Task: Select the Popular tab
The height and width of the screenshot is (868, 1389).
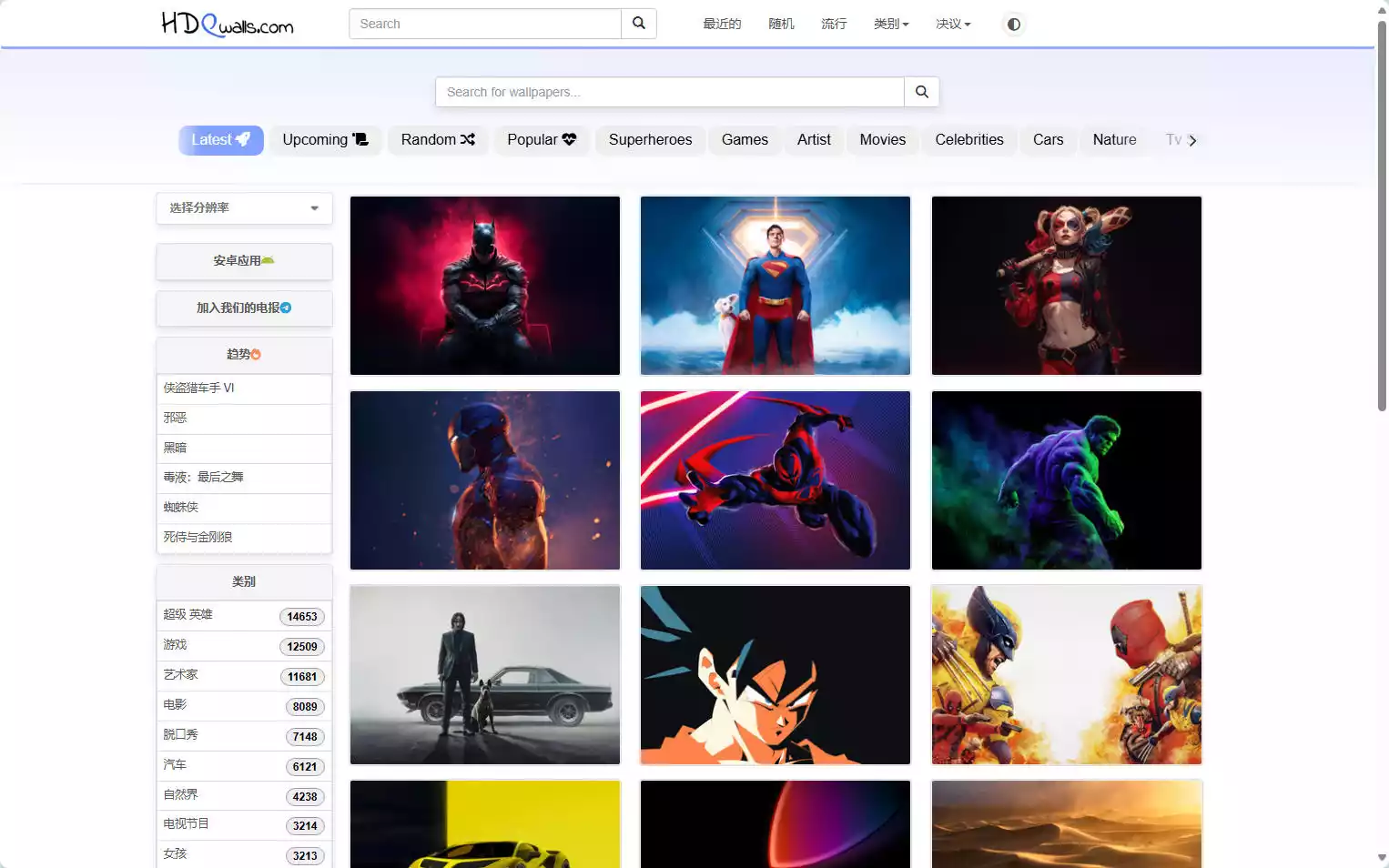Action: [542, 140]
